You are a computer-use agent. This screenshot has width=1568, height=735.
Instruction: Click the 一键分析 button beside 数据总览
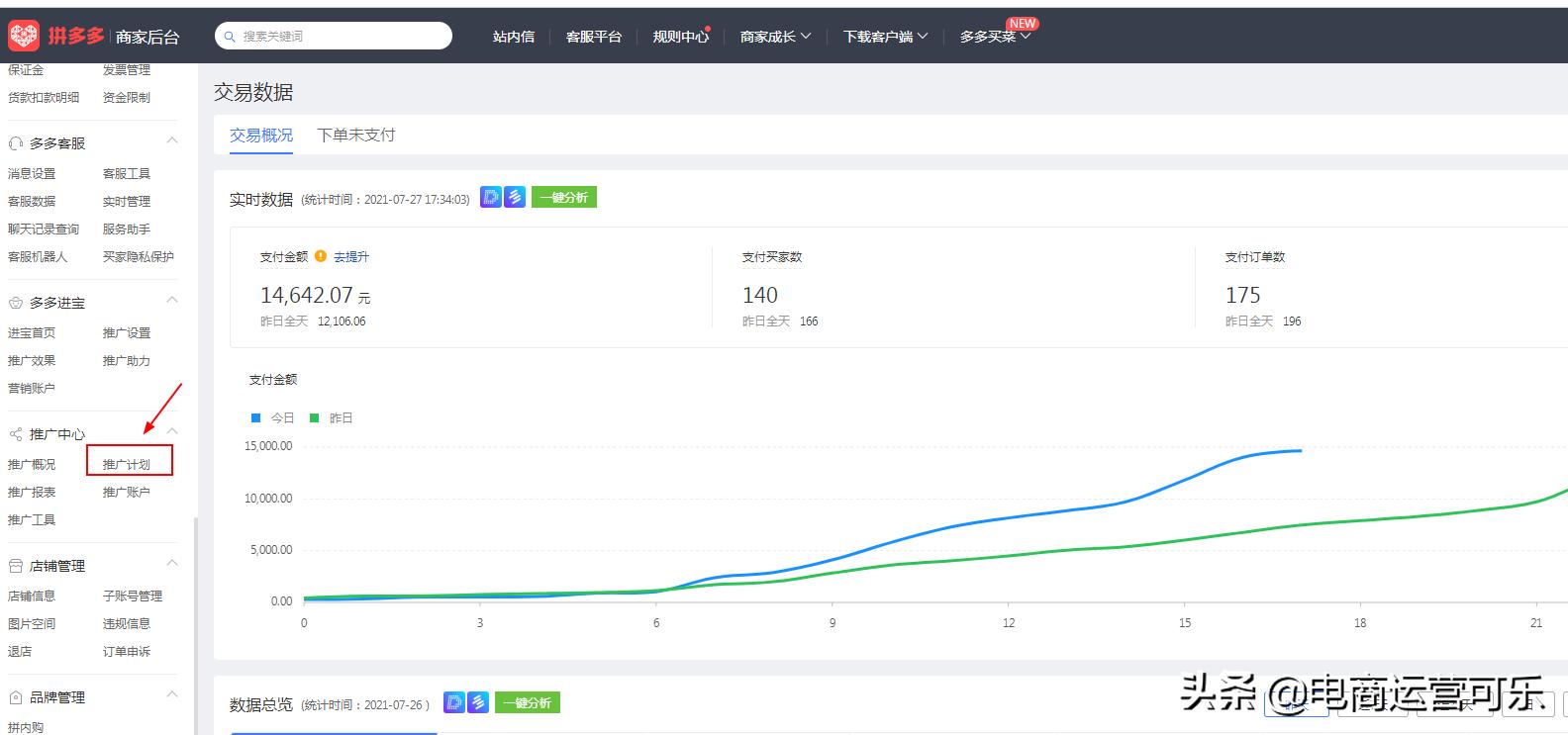[528, 702]
